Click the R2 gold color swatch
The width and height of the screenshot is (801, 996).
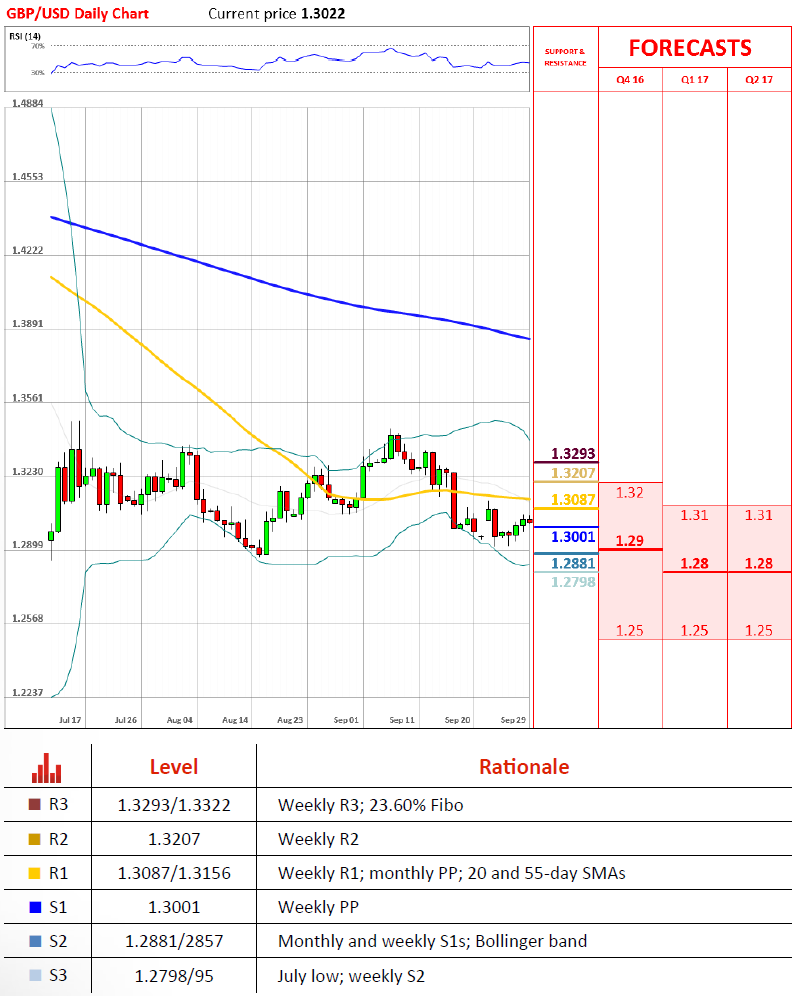35,839
